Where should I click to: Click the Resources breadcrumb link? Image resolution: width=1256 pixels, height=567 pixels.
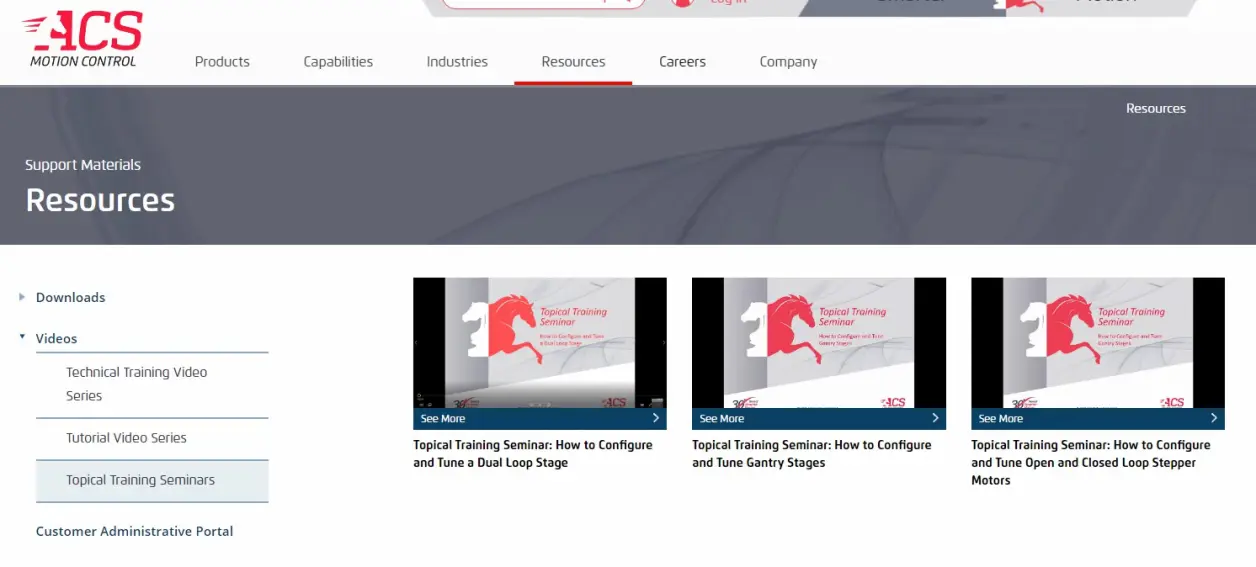coord(1155,108)
